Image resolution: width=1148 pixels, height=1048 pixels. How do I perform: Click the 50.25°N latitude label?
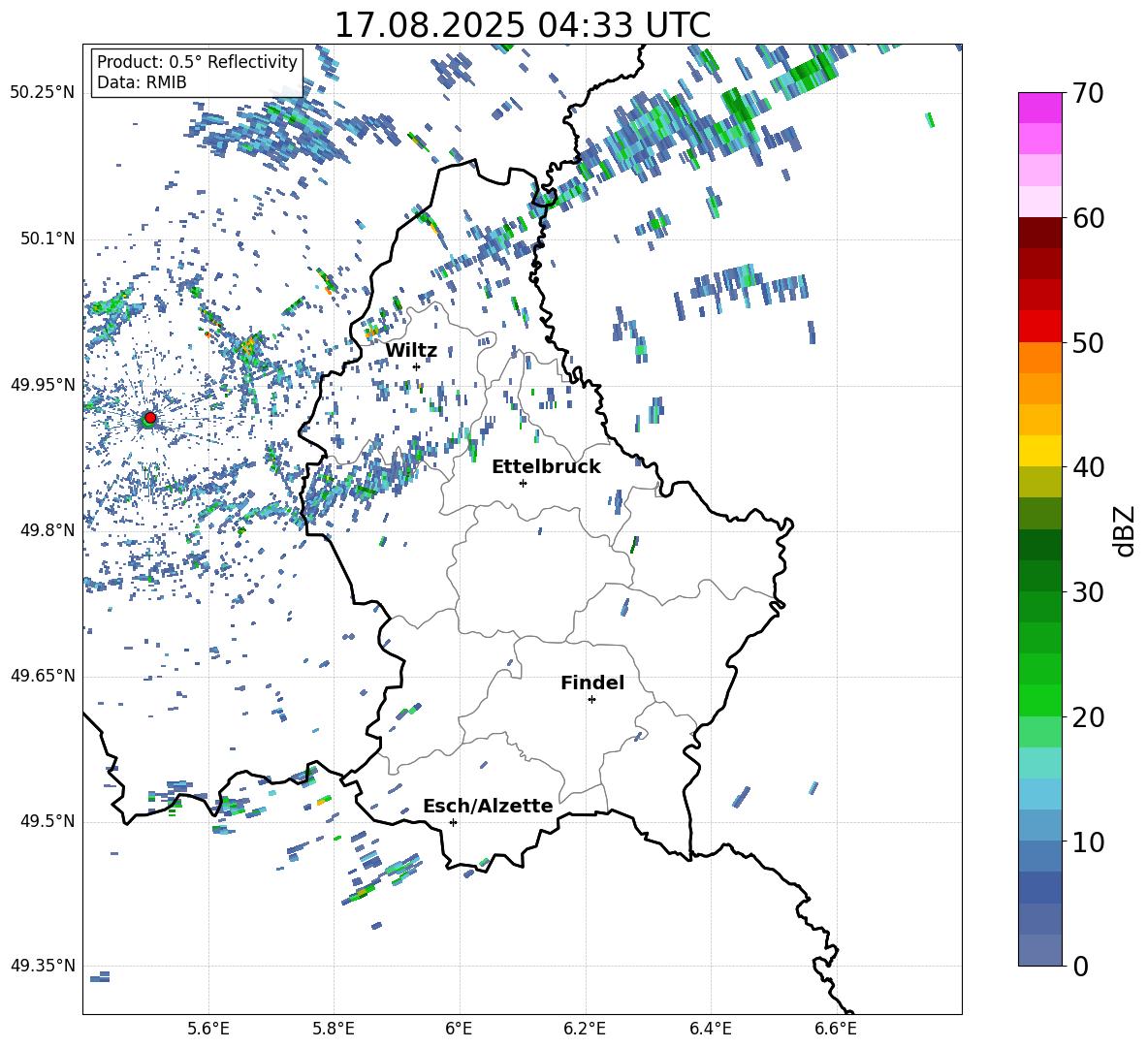coord(43,93)
